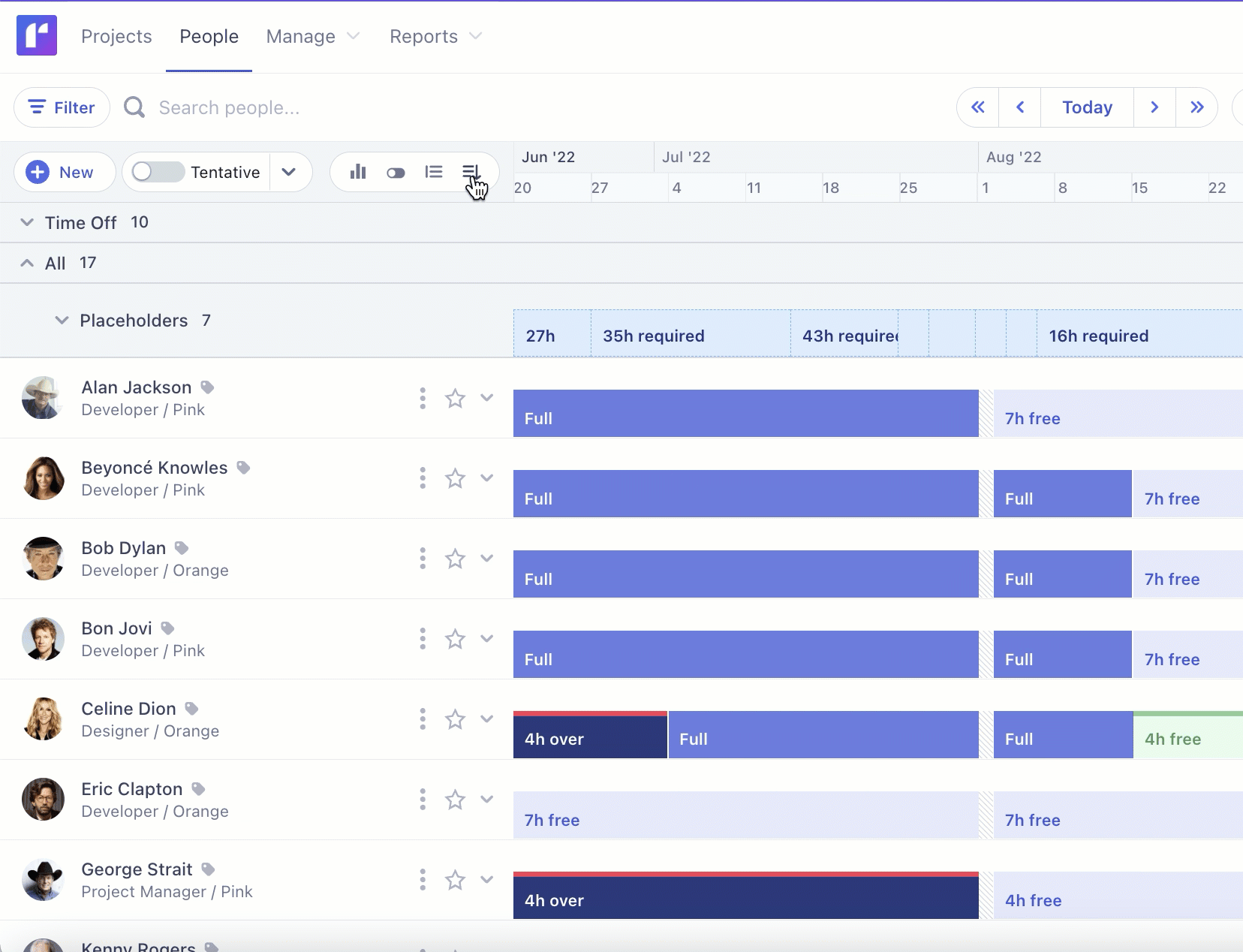This screenshot has height=952, width=1243.
Task: Click the Rallly app logo icon
Action: [37, 35]
